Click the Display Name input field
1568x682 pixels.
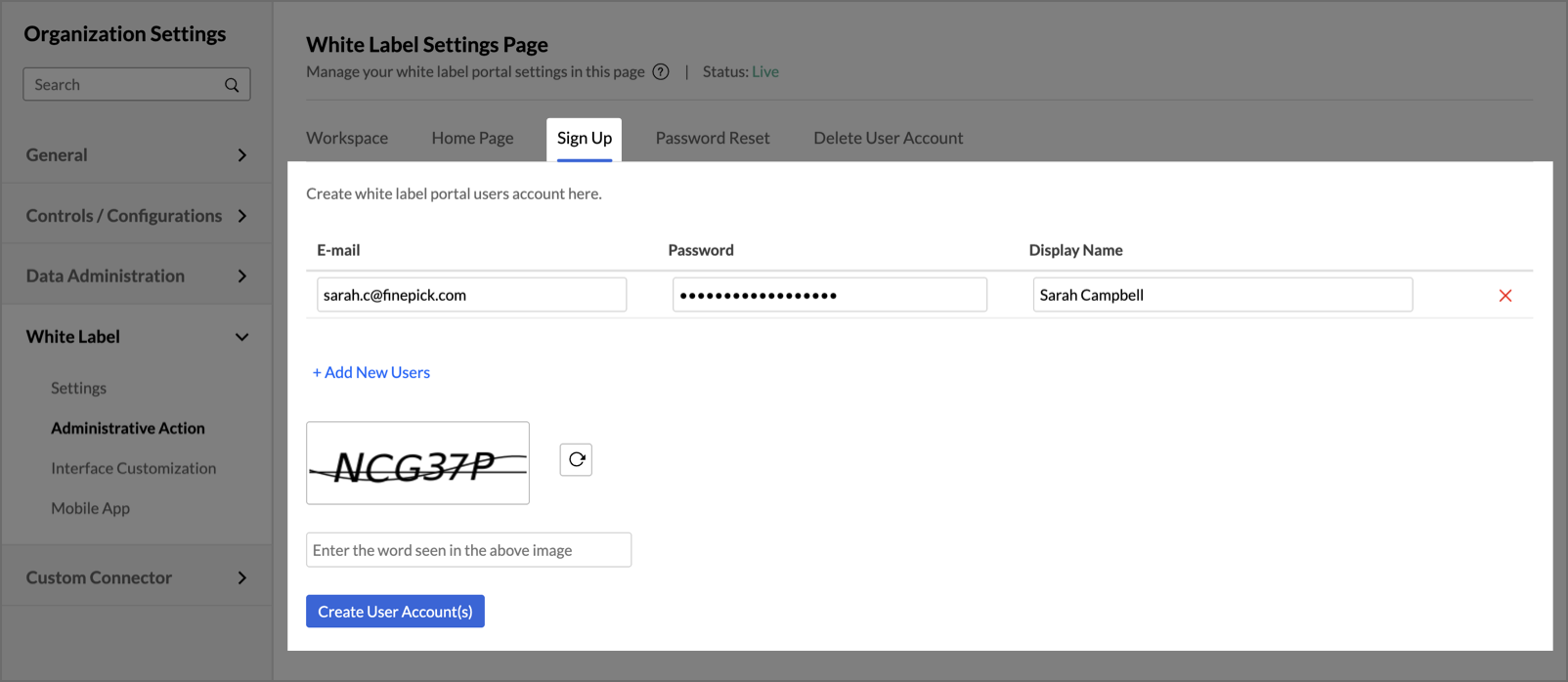pos(1223,295)
